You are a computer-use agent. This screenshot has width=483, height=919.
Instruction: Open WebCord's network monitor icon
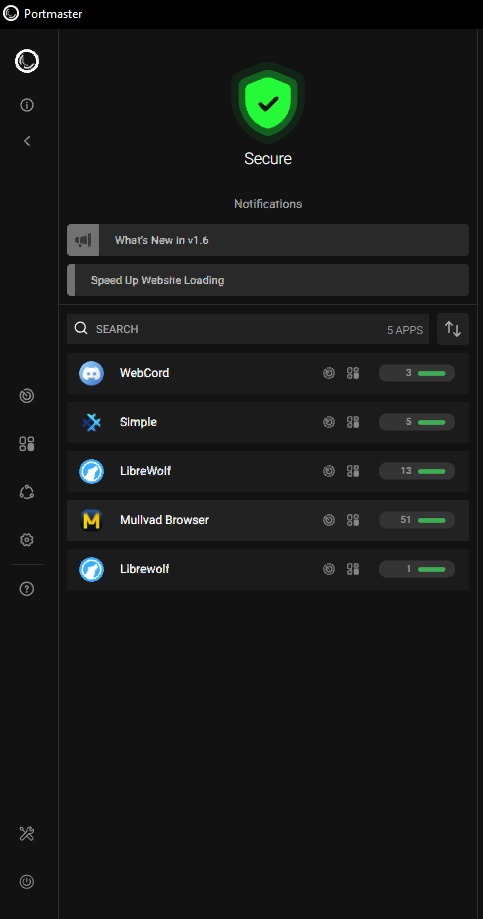click(329, 373)
